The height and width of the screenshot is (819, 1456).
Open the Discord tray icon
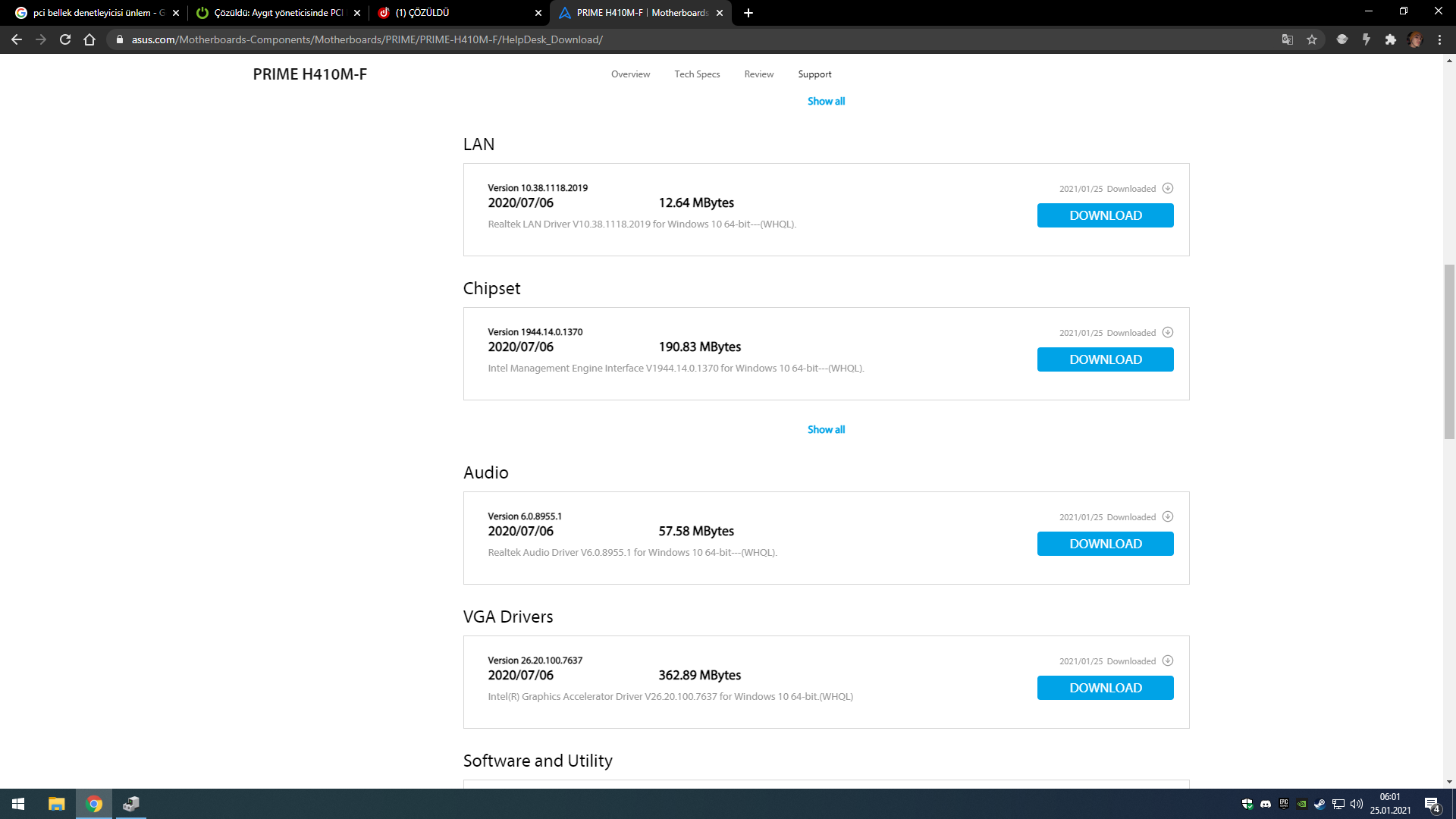click(1266, 804)
